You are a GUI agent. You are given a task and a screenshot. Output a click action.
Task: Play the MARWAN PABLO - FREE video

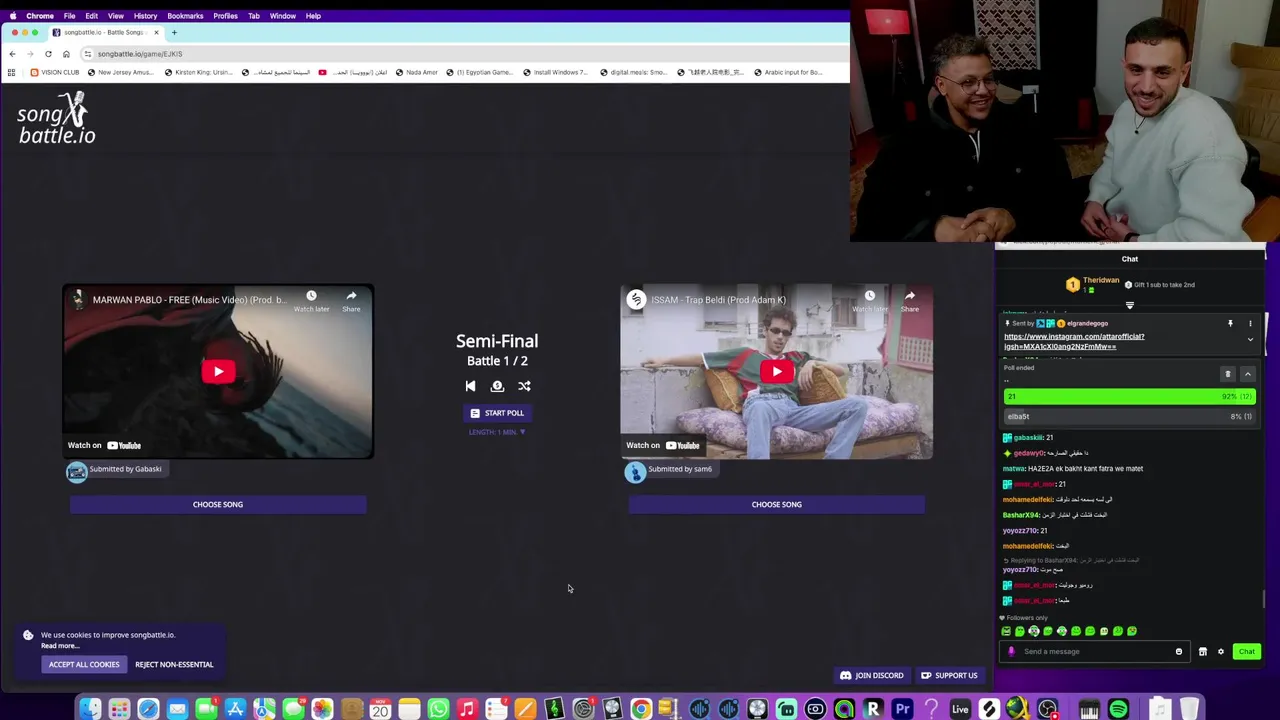point(218,372)
